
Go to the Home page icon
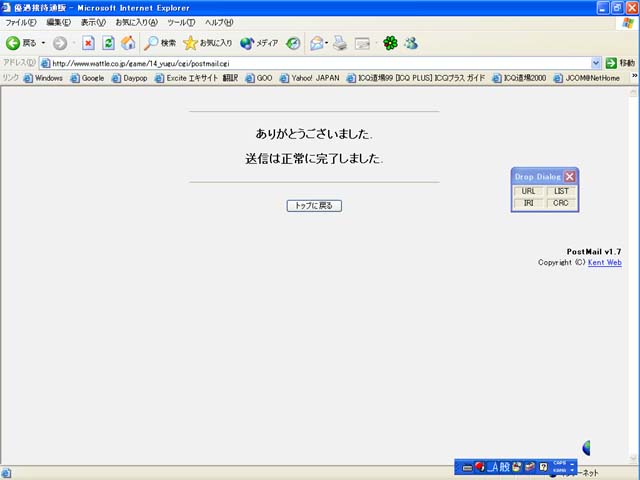click(128, 43)
